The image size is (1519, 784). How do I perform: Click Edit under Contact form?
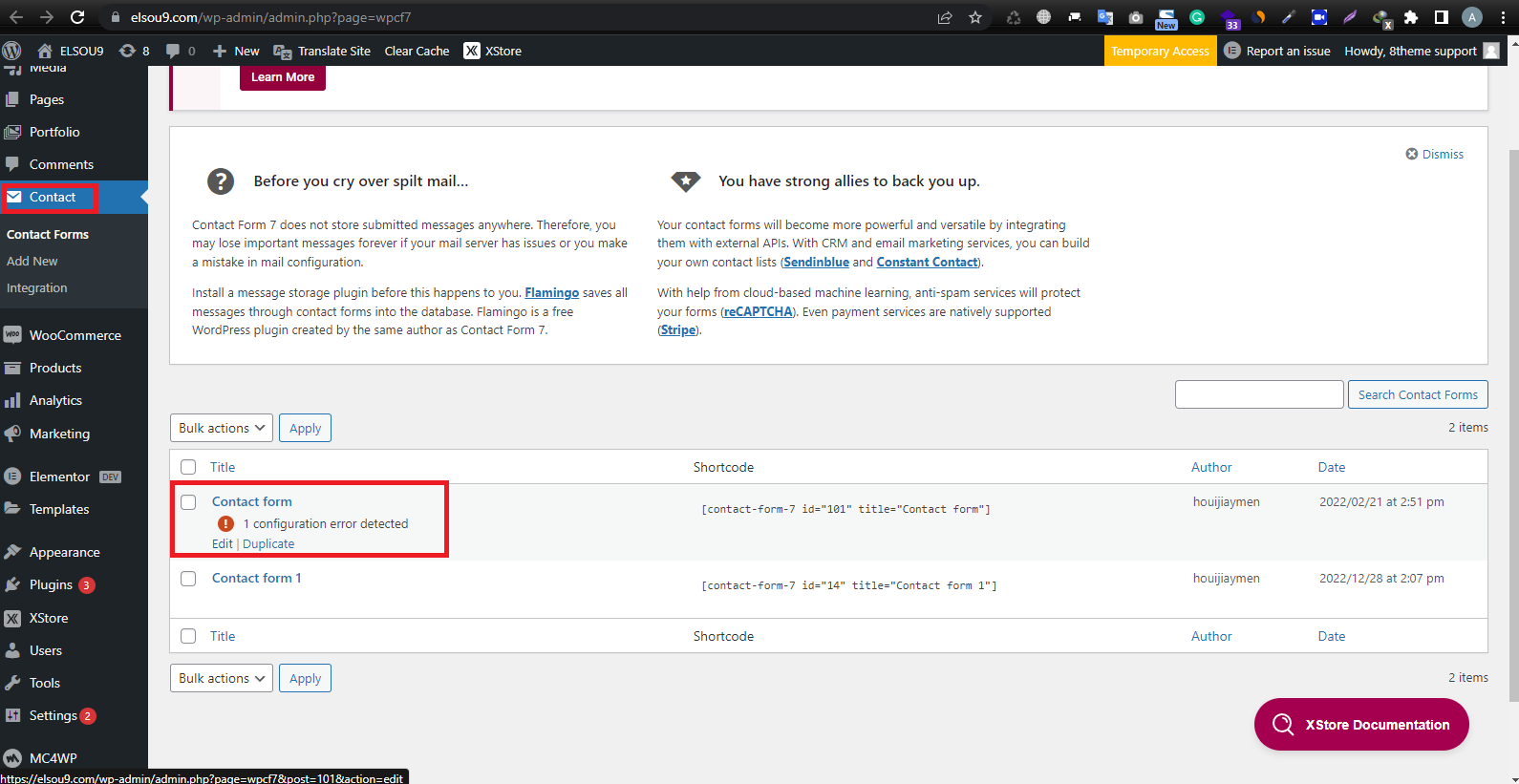coord(222,543)
